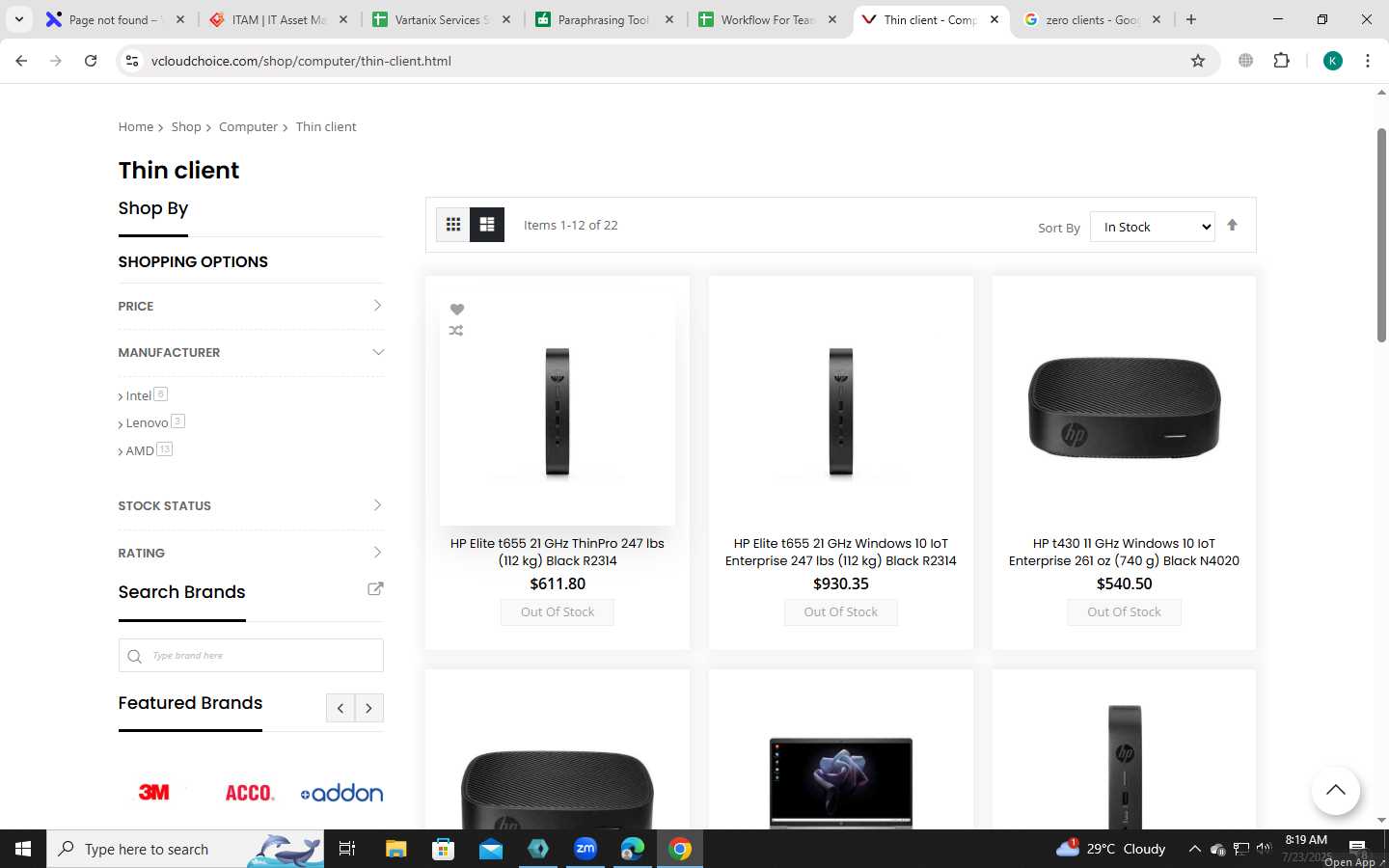Filter by Intel manufacturer

[138, 395]
